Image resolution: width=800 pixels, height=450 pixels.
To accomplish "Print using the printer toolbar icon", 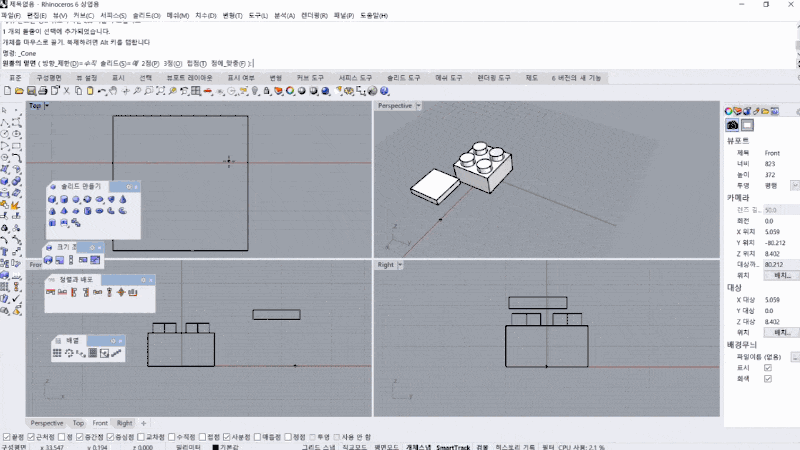I will click(43, 90).
